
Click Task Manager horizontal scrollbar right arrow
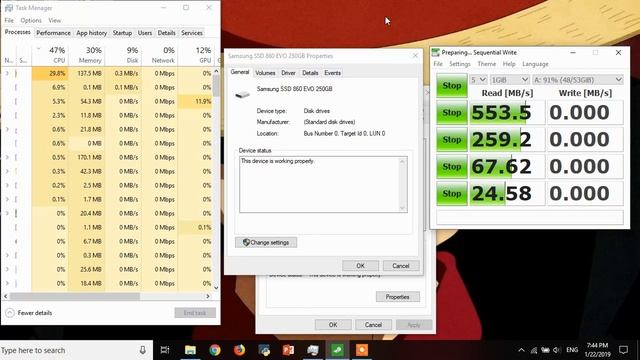click(x=208, y=296)
